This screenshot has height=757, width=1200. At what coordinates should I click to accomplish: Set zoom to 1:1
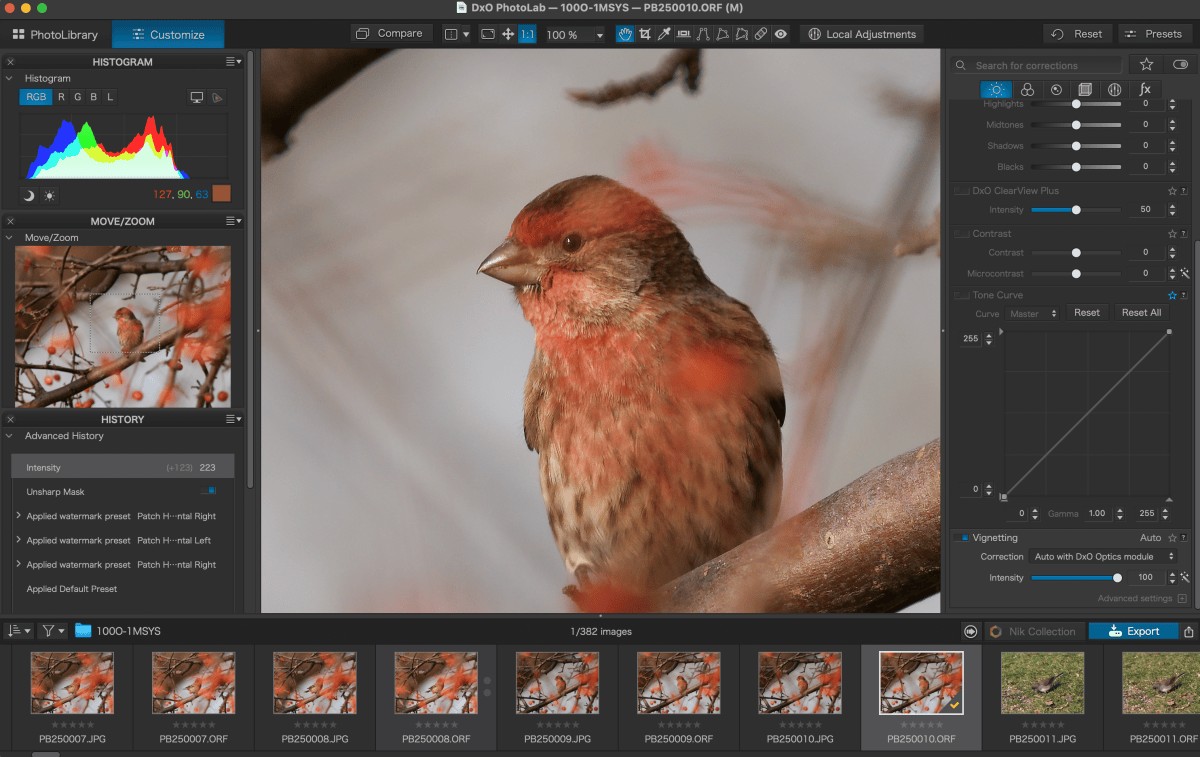[528, 34]
